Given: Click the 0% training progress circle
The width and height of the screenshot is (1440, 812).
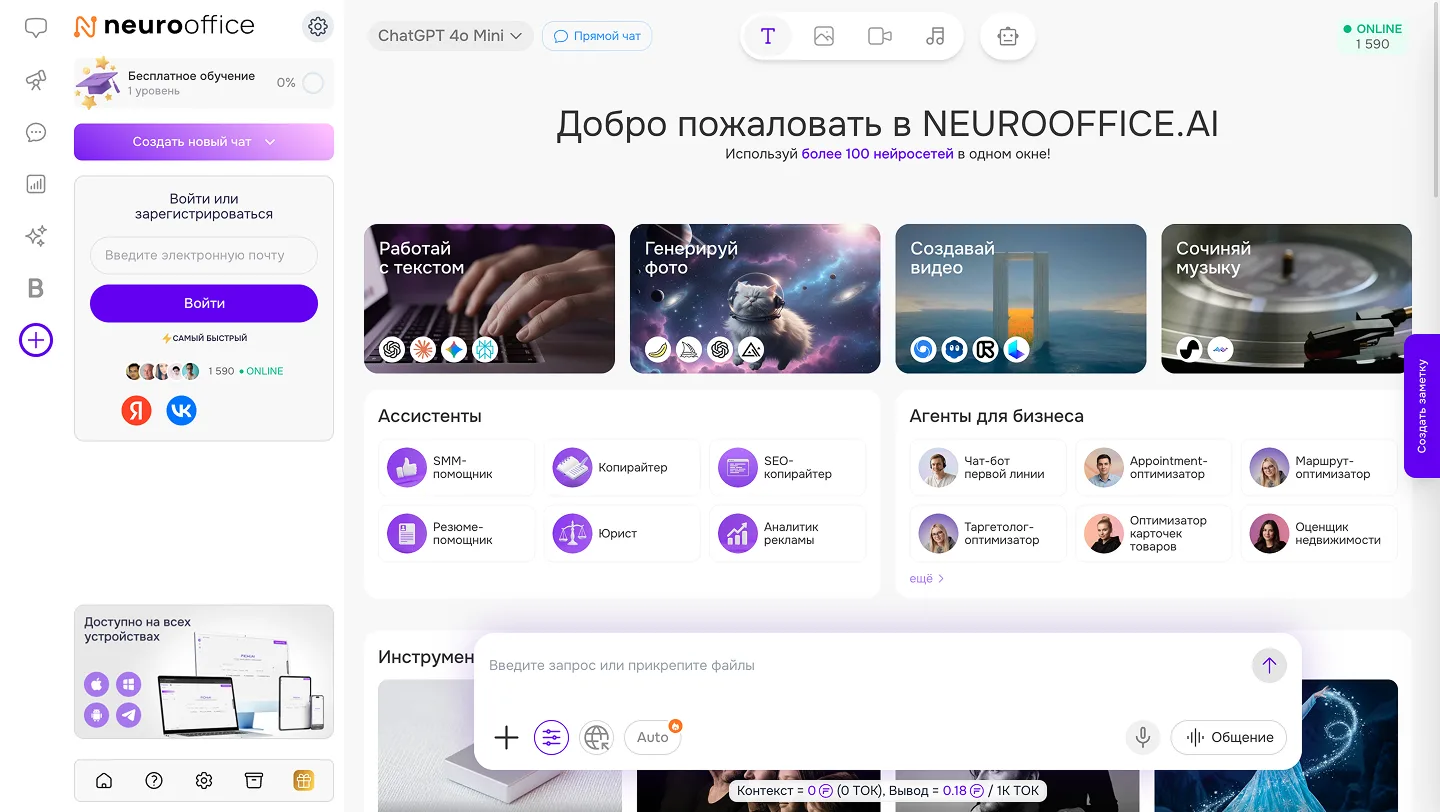Looking at the screenshot, I should point(313,83).
